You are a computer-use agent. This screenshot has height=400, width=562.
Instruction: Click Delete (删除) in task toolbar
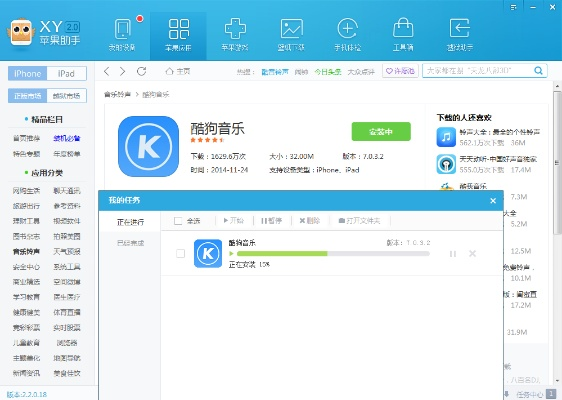coord(310,221)
